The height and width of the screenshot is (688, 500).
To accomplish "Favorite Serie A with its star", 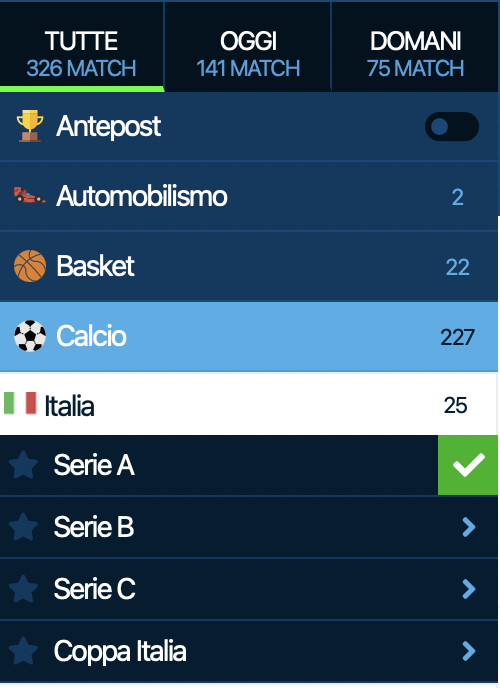I will [23, 465].
